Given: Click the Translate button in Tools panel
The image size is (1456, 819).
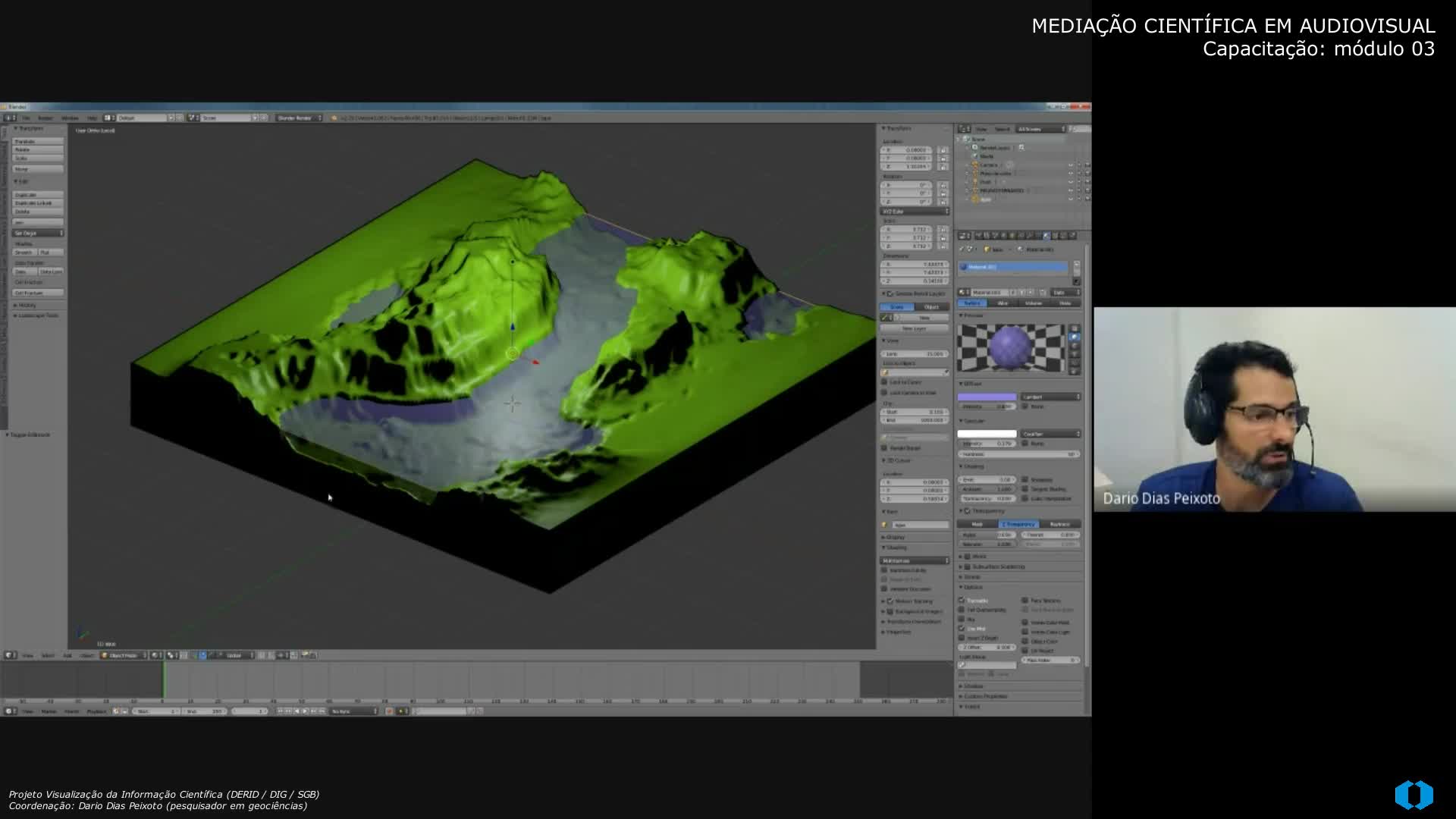Looking at the screenshot, I should point(38,142).
